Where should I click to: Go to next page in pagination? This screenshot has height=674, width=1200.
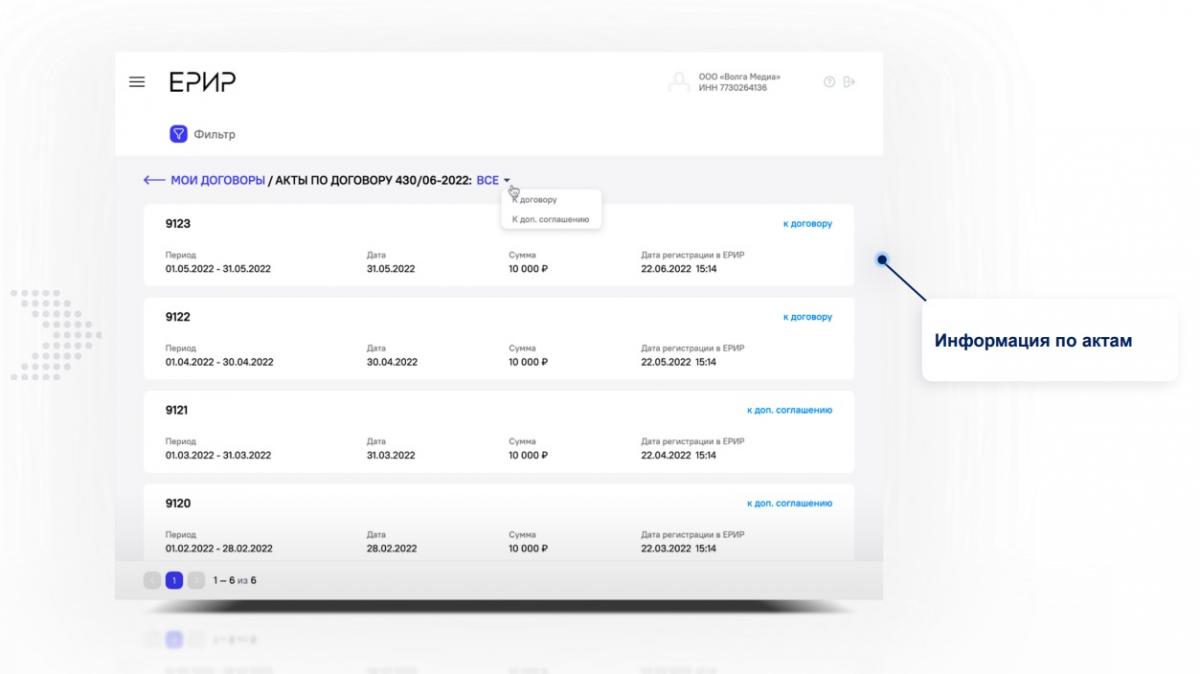pyautogui.click(x=196, y=580)
